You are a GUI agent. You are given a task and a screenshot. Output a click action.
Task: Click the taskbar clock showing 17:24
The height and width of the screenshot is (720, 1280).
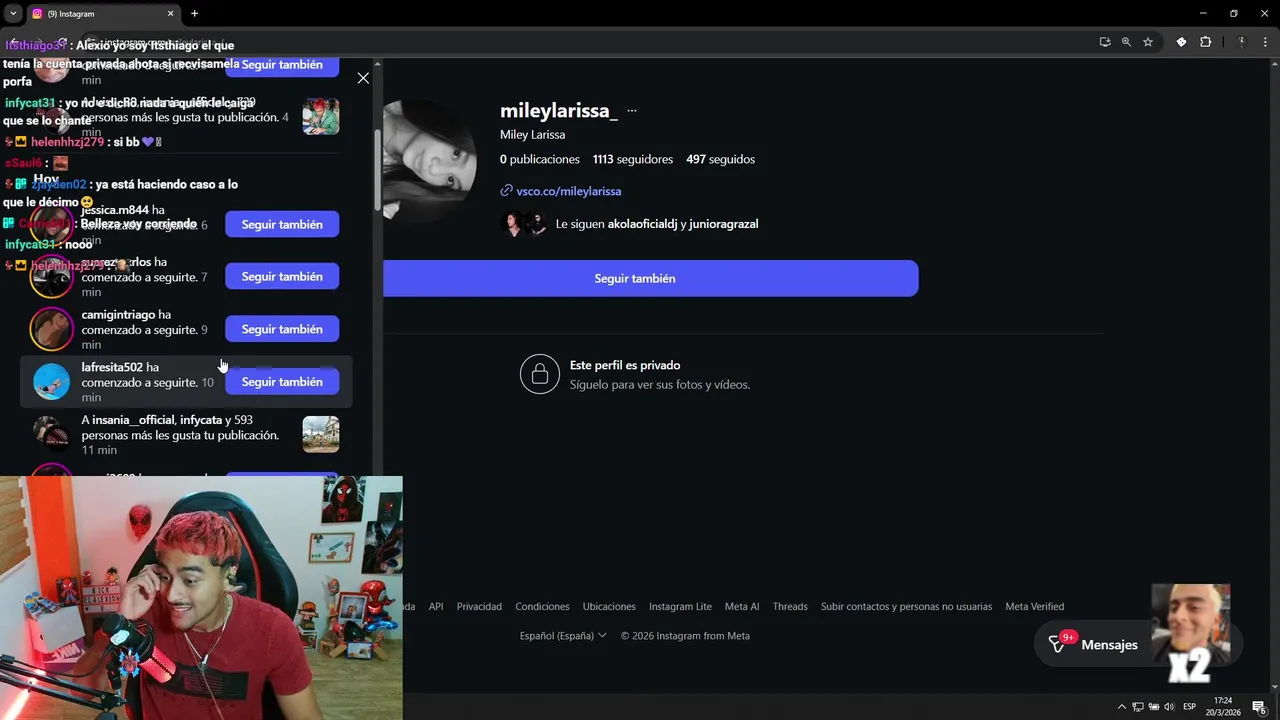pos(1224,706)
